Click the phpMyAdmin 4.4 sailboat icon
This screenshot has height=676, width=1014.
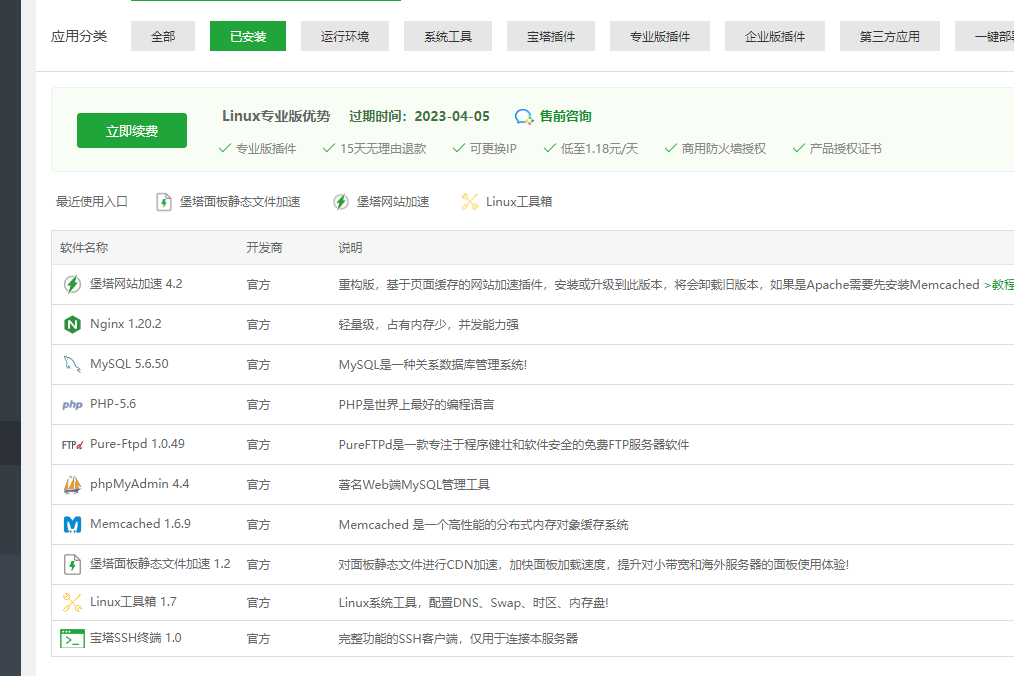click(72, 485)
